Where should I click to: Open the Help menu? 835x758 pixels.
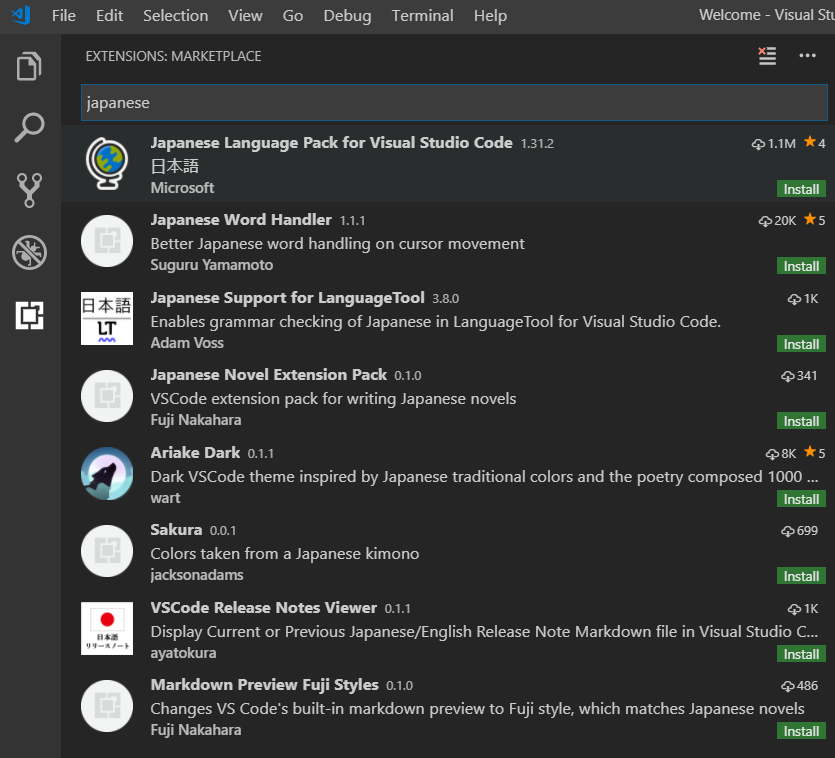490,15
